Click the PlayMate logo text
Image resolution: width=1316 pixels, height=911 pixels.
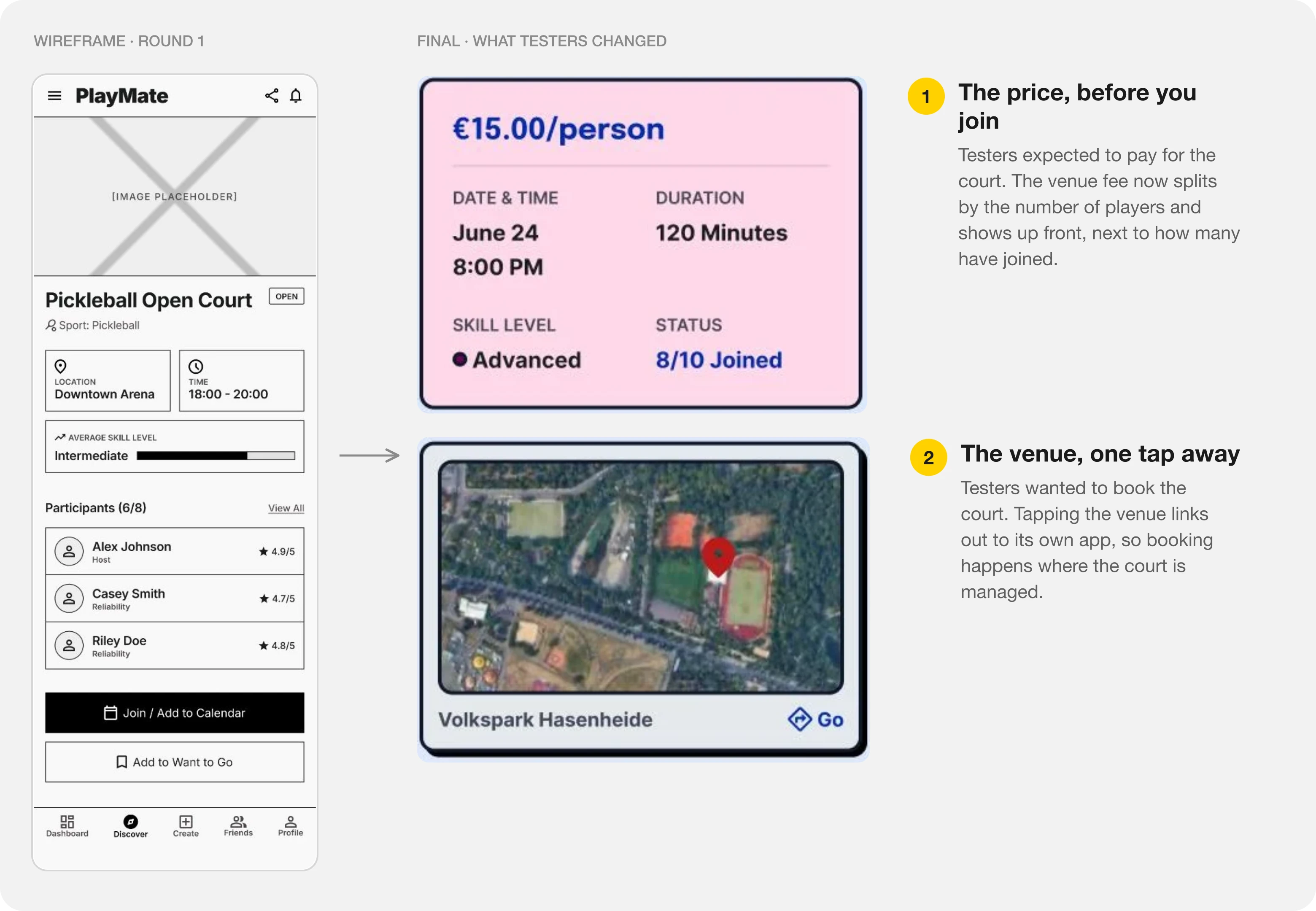click(122, 96)
